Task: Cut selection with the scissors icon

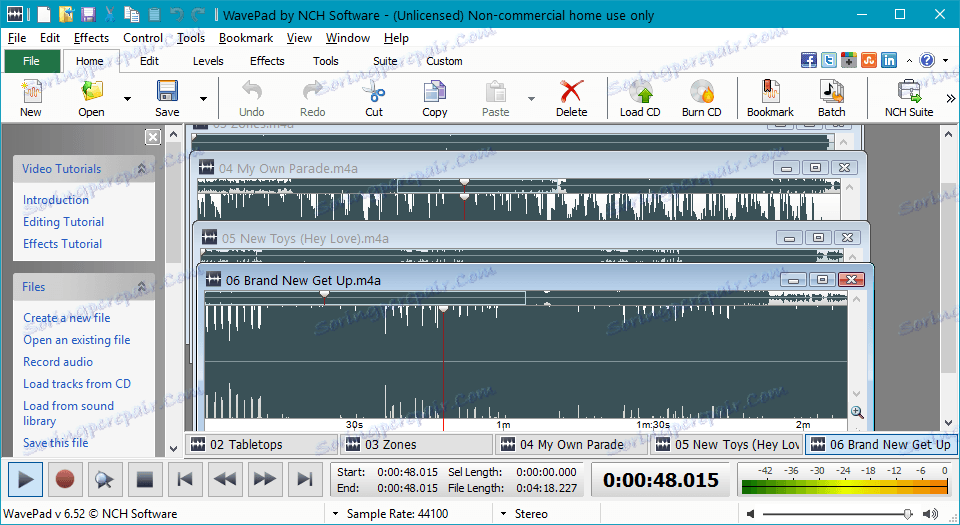Action: point(373,92)
